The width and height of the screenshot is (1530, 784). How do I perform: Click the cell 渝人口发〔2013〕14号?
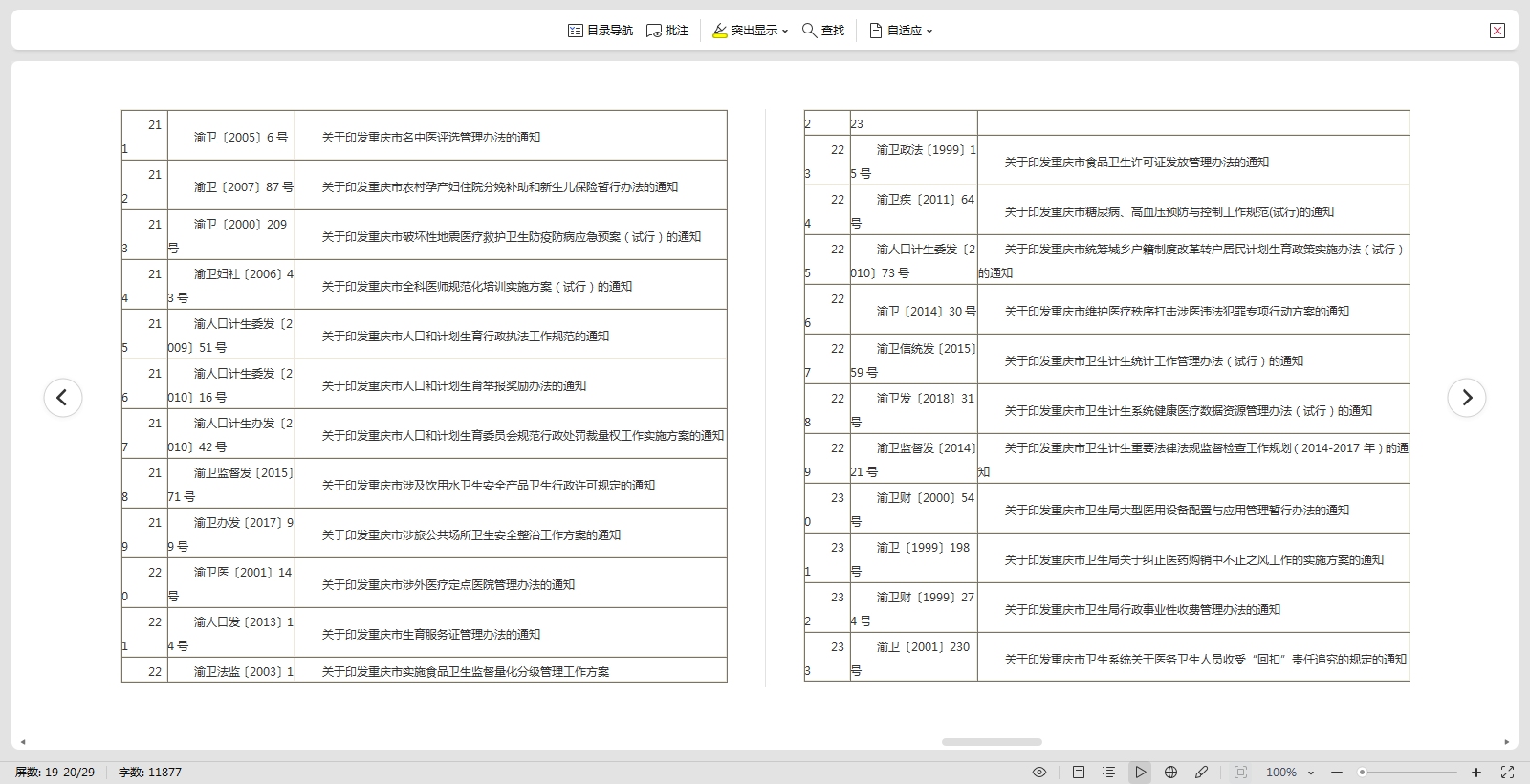[231, 633]
